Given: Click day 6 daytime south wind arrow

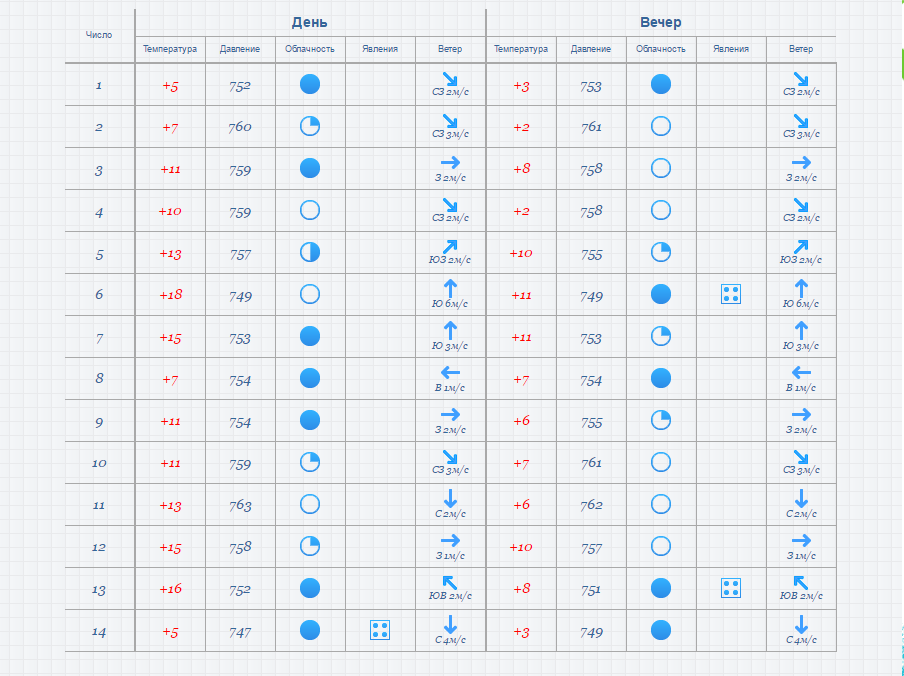Looking at the screenshot, I should (450, 289).
